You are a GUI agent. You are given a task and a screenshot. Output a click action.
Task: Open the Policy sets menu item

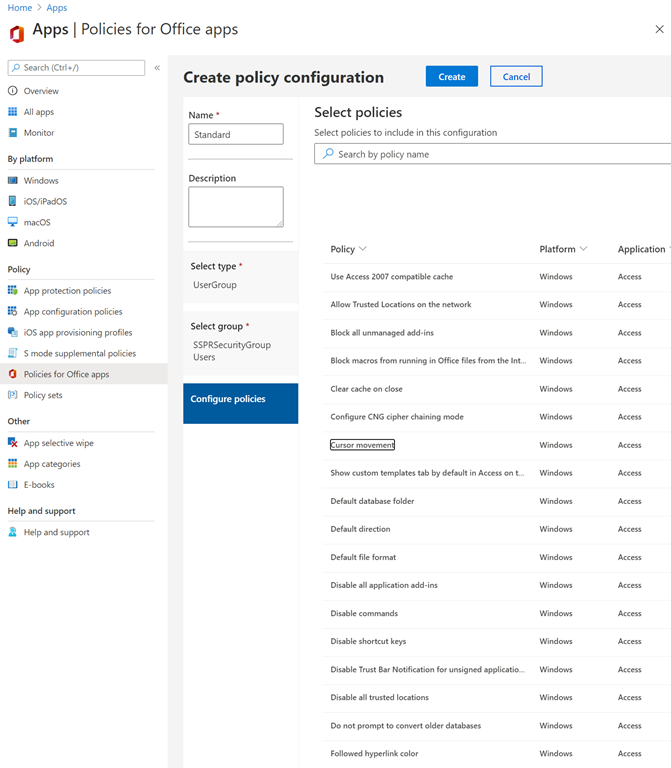42,395
